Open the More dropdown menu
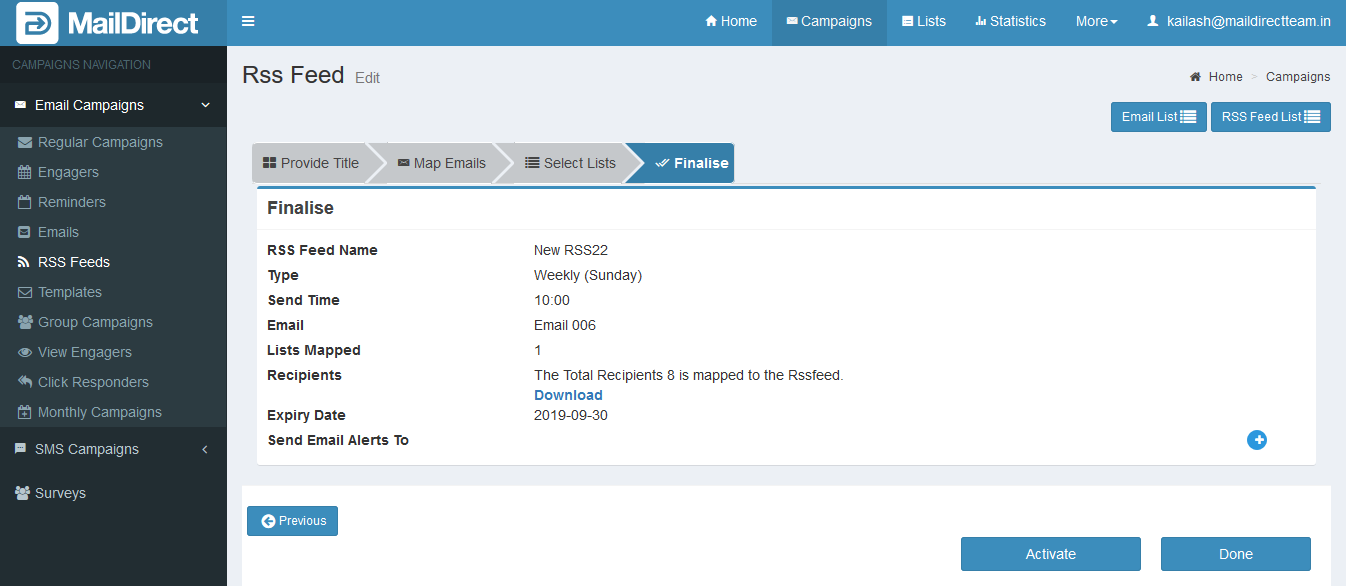This screenshot has height=586, width=1360. pyautogui.click(x=1096, y=22)
